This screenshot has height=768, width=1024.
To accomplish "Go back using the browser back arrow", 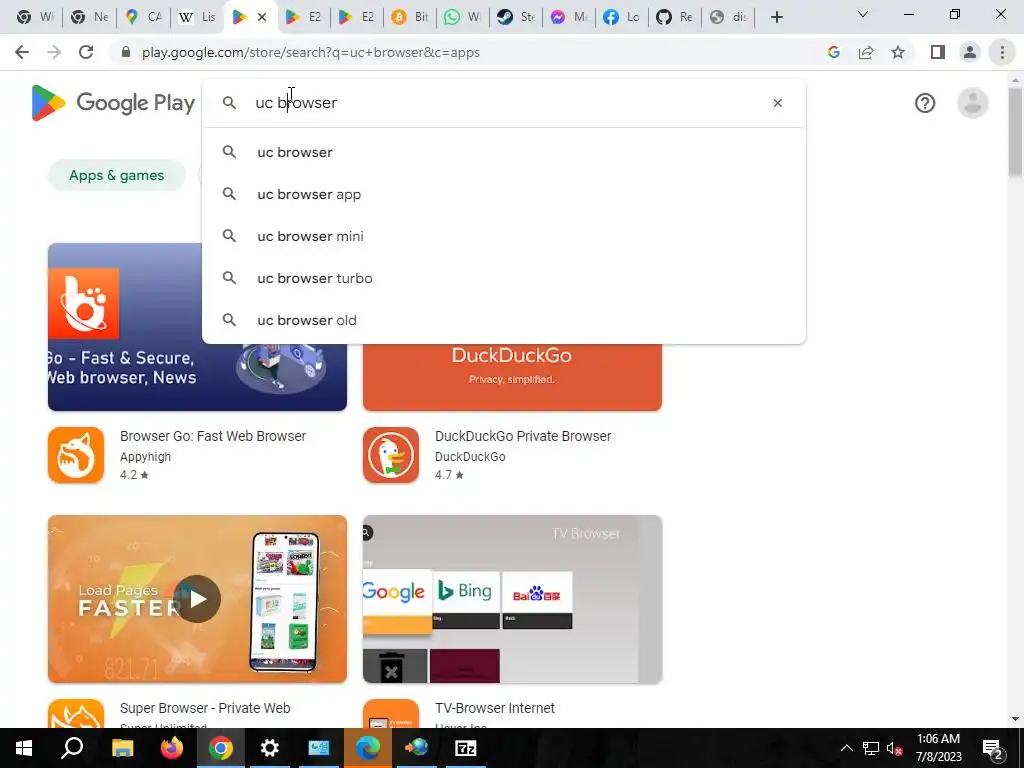I will click(22, 52).
